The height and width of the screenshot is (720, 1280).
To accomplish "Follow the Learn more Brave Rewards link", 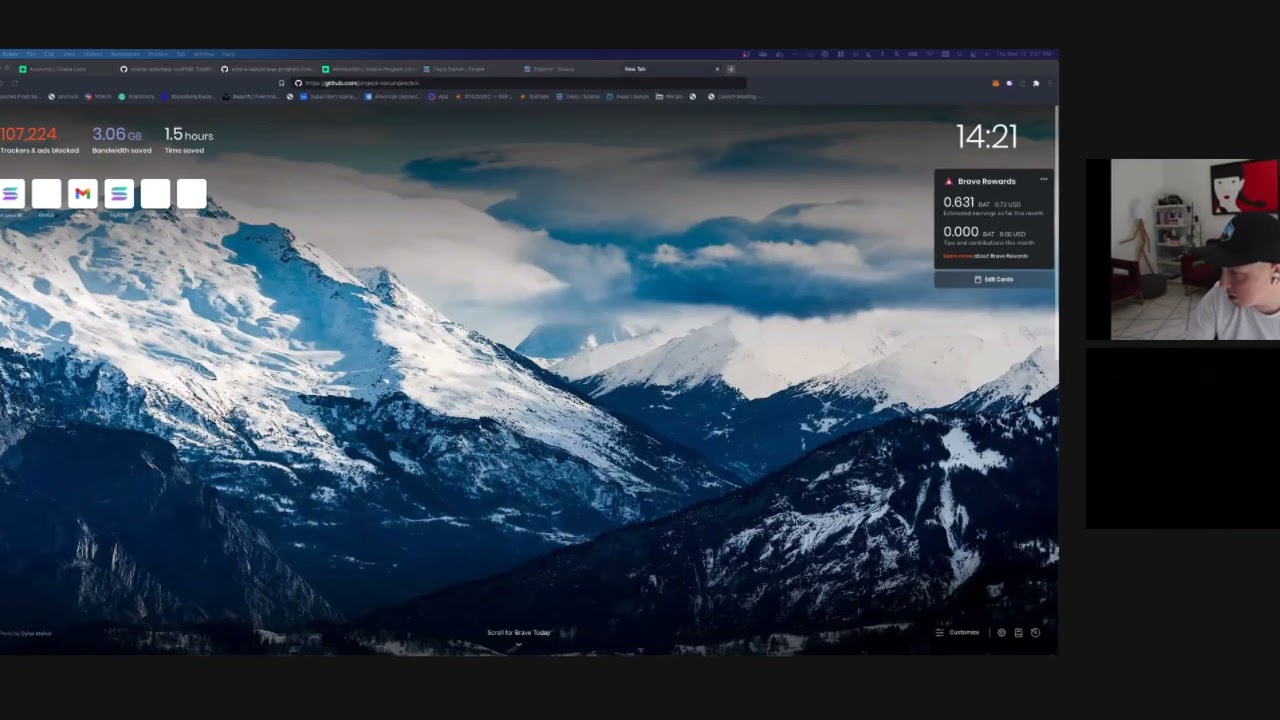I will point(957,256).
